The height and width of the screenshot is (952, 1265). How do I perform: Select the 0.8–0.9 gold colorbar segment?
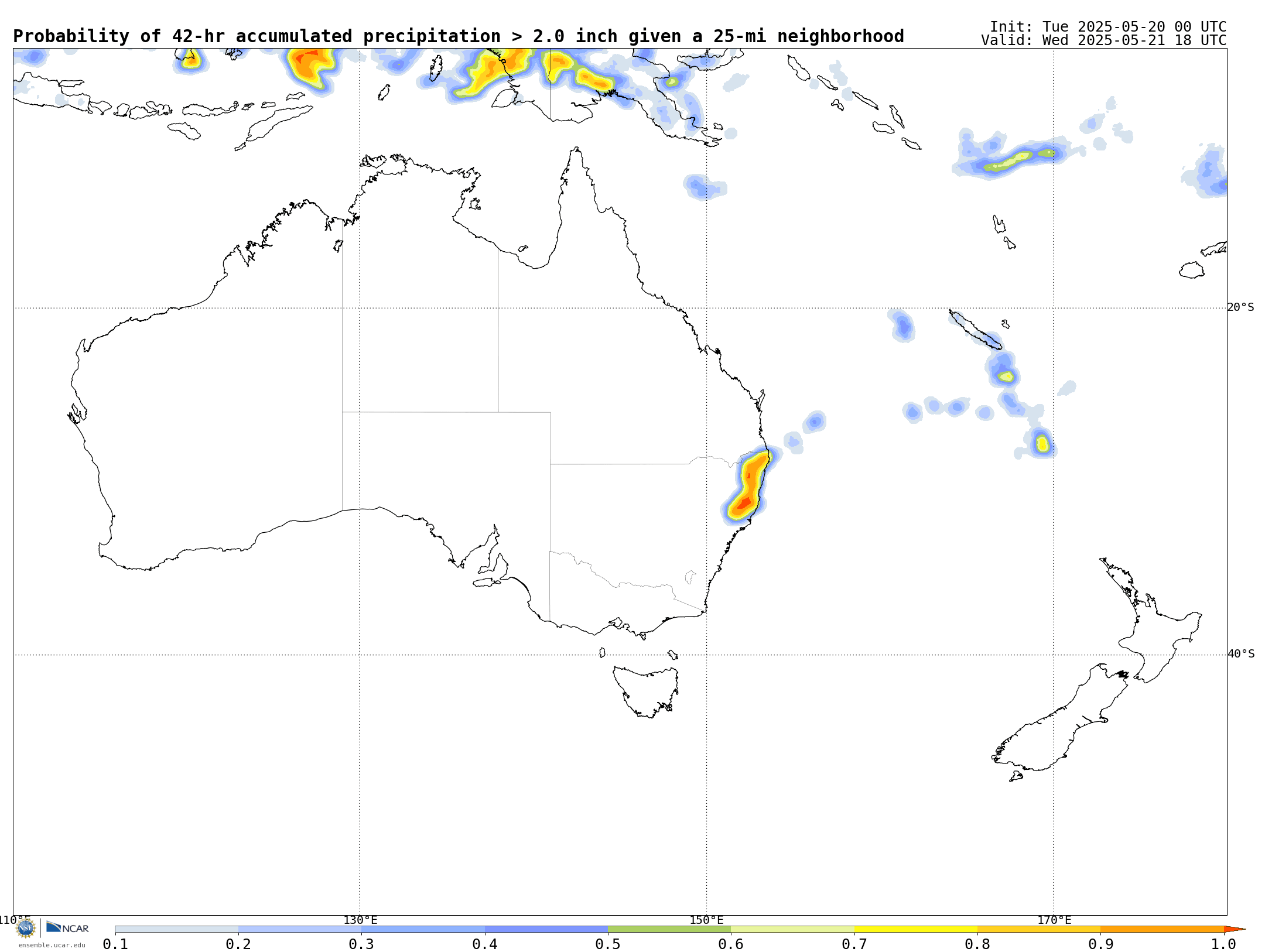pos(1039,929)
